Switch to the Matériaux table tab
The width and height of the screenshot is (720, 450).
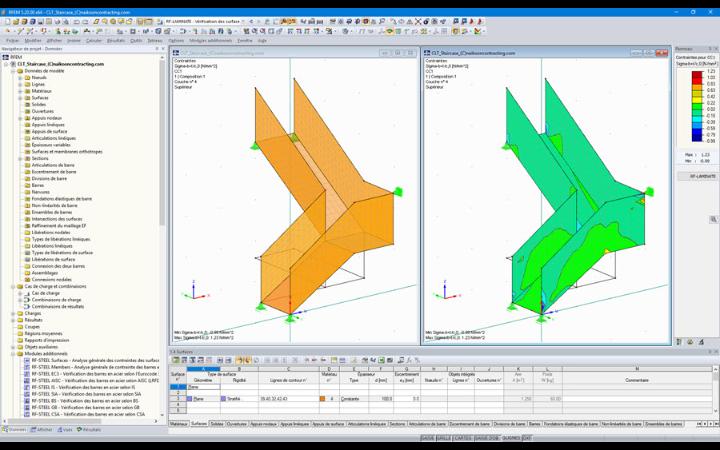(179, 424)
